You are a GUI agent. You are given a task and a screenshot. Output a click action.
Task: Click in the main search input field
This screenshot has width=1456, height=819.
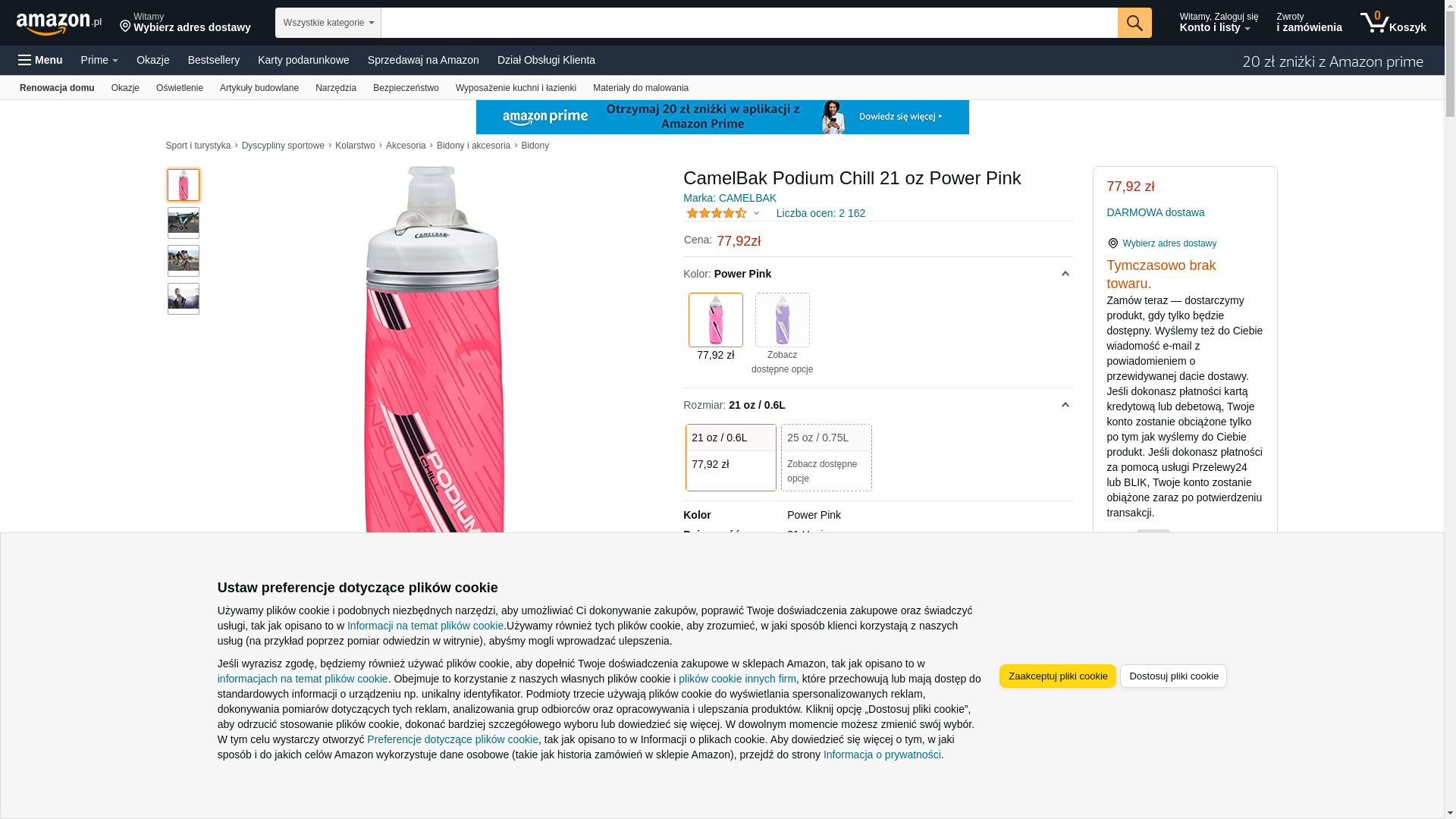point(748,23)
